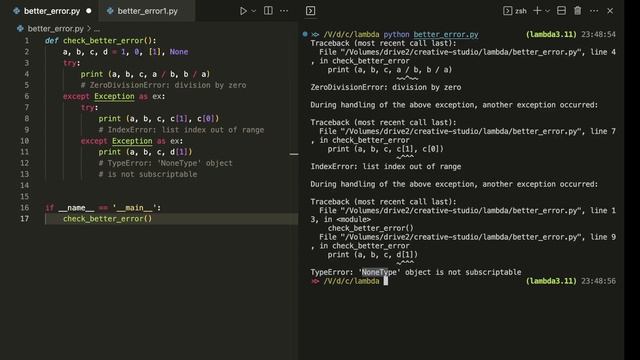Viewport: 640px width, 360px height.
Task: Click better_error.py link in terminal command
Action: (446, 34)
